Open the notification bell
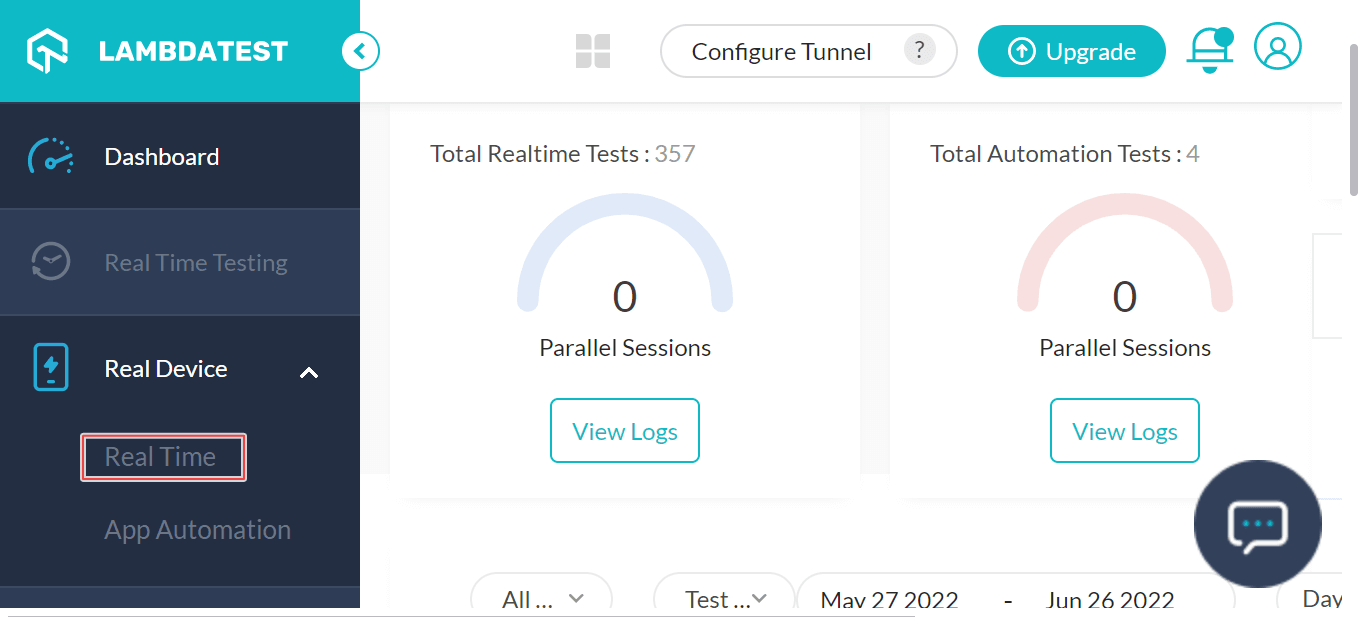The image size is (1366, 625). (x=1209, y=50)
